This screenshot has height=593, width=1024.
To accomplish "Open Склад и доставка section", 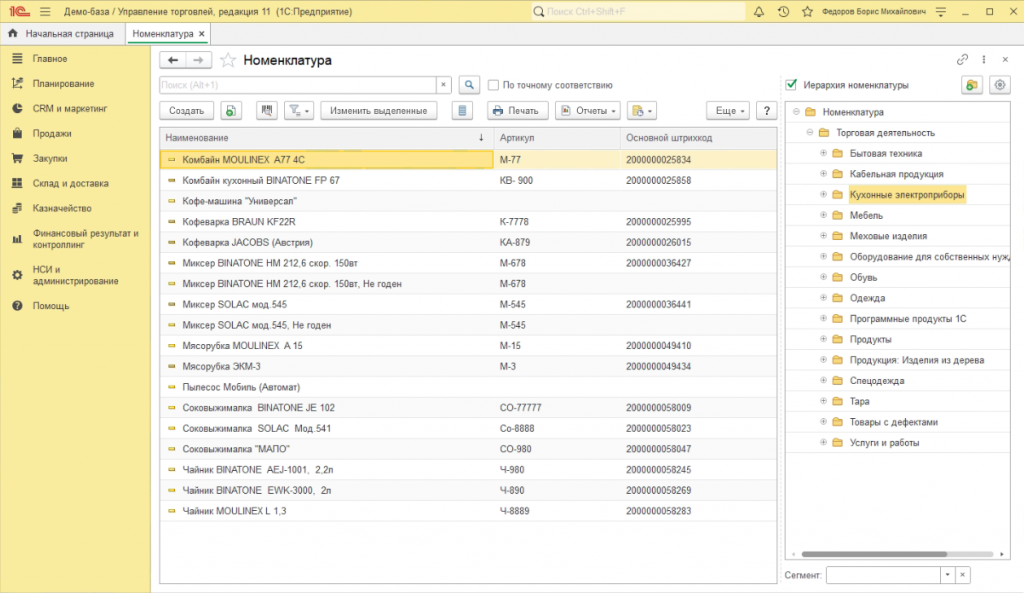I will (71, 183).
